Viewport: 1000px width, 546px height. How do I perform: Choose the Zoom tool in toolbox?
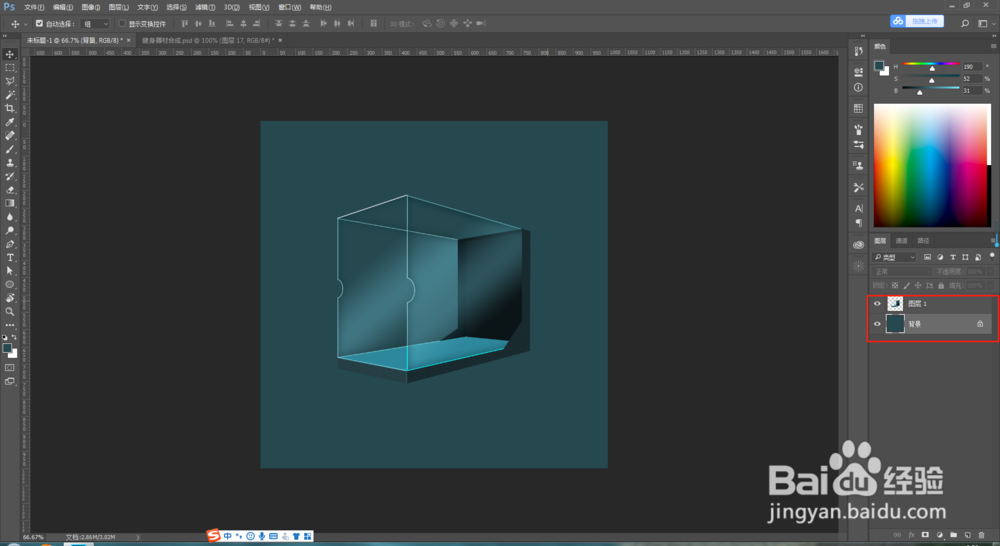coord(10,312)
